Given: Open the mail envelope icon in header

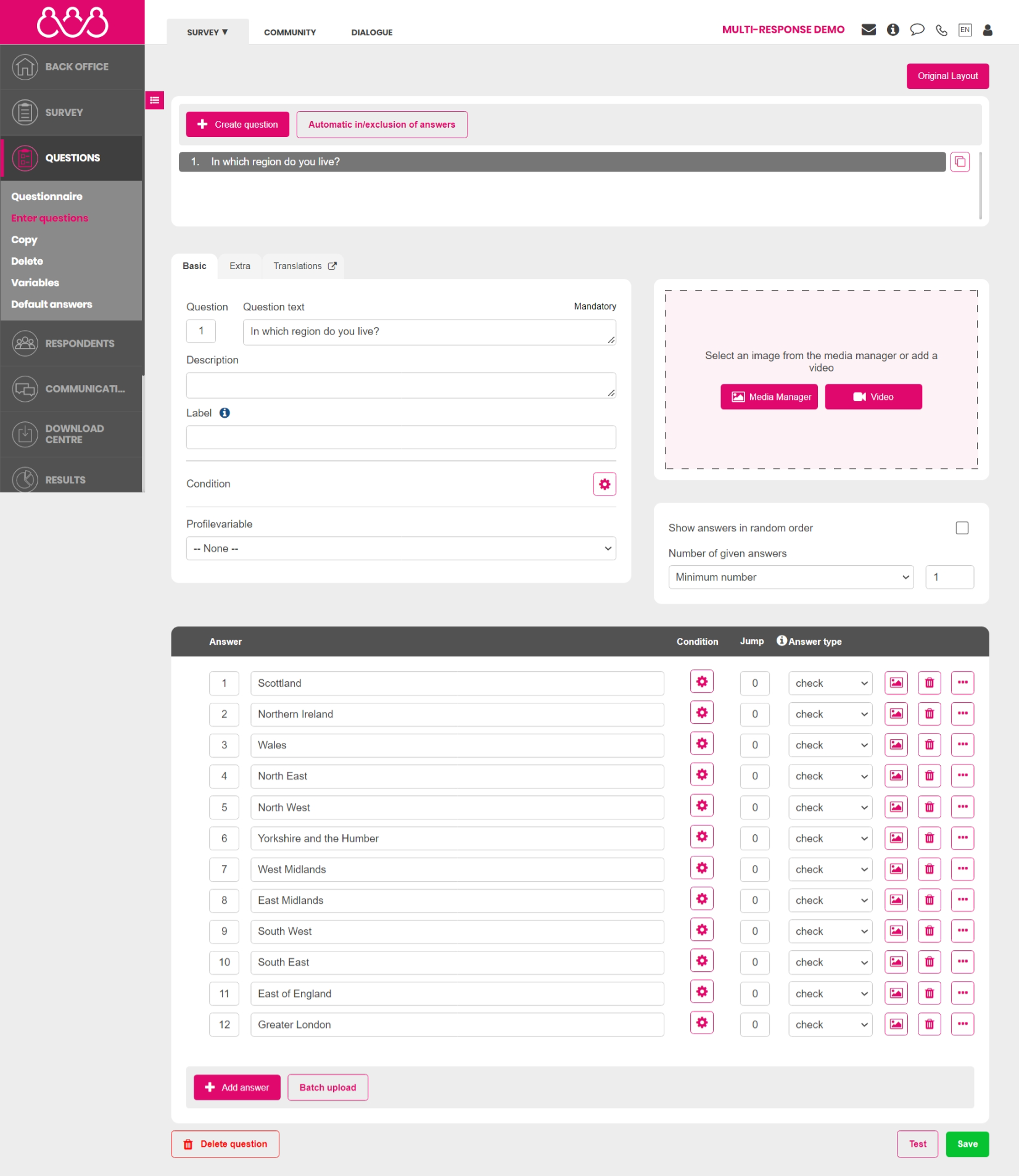Looking at the screenshot, I should click(x=868, y=30).
